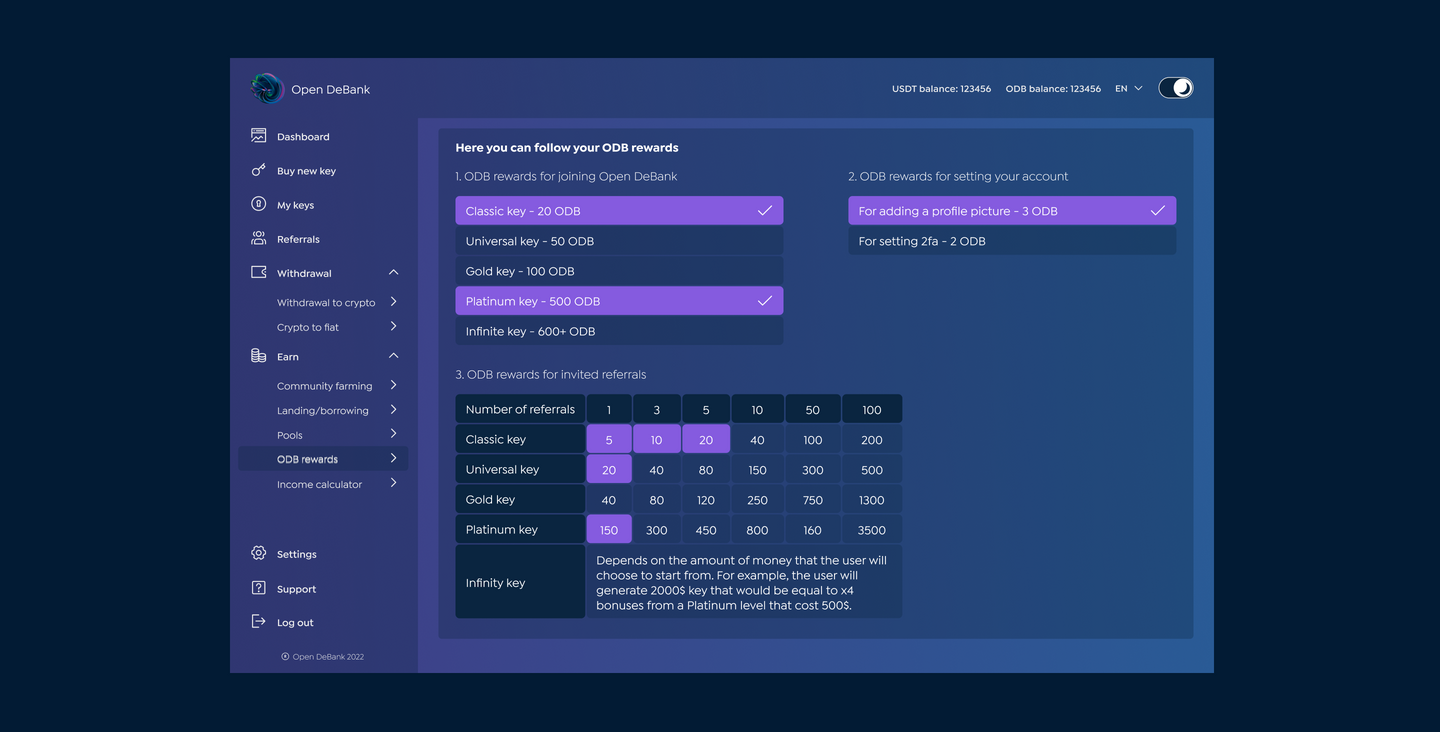Click the Support question mark icon

[258, 588]
